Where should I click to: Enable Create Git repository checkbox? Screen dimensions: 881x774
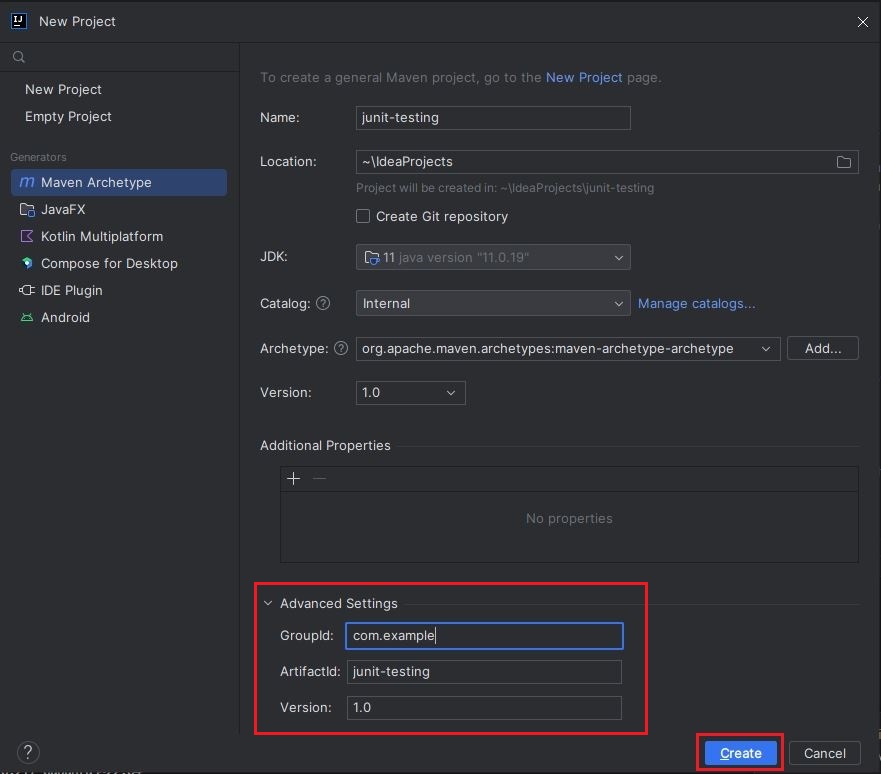click(363, 216)
